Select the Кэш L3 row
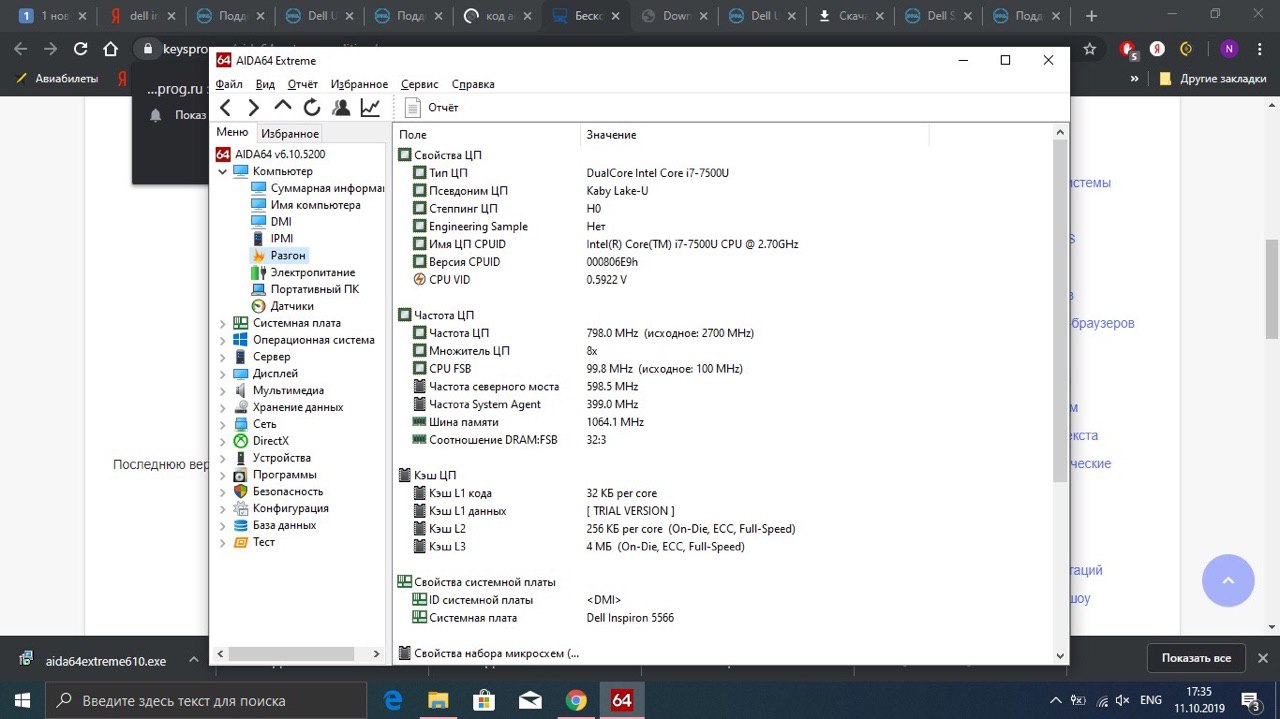Screen dimensions: 1280x719 click(724, 547)
